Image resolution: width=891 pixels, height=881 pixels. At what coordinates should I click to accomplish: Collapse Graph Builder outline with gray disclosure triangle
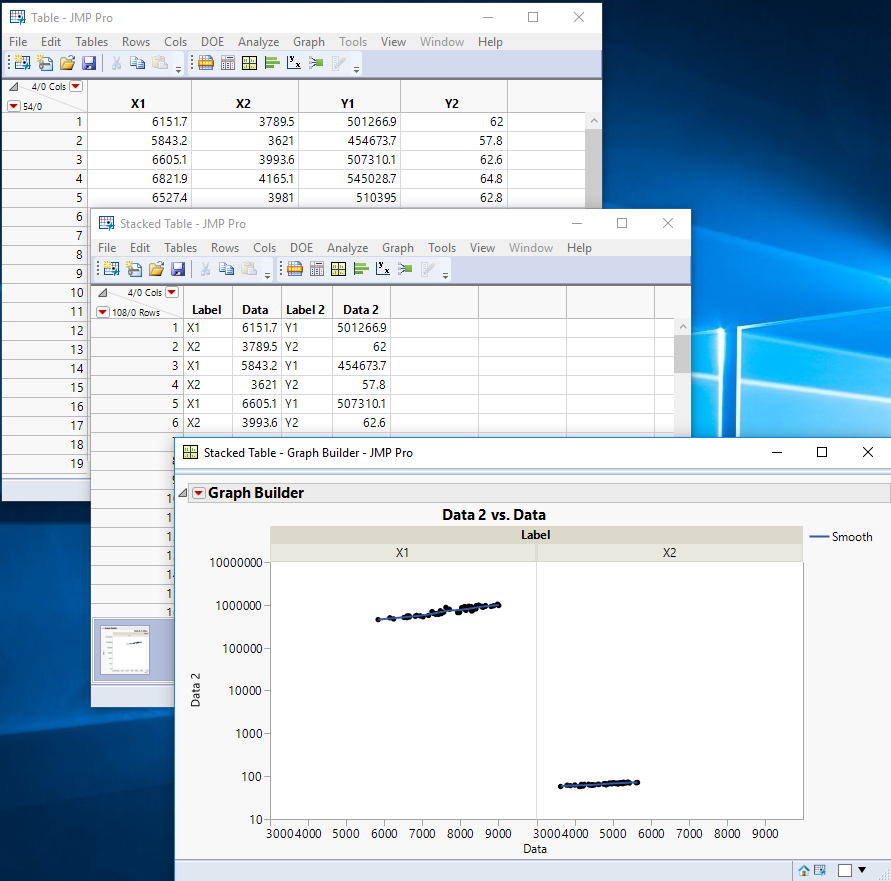point(183,493)
